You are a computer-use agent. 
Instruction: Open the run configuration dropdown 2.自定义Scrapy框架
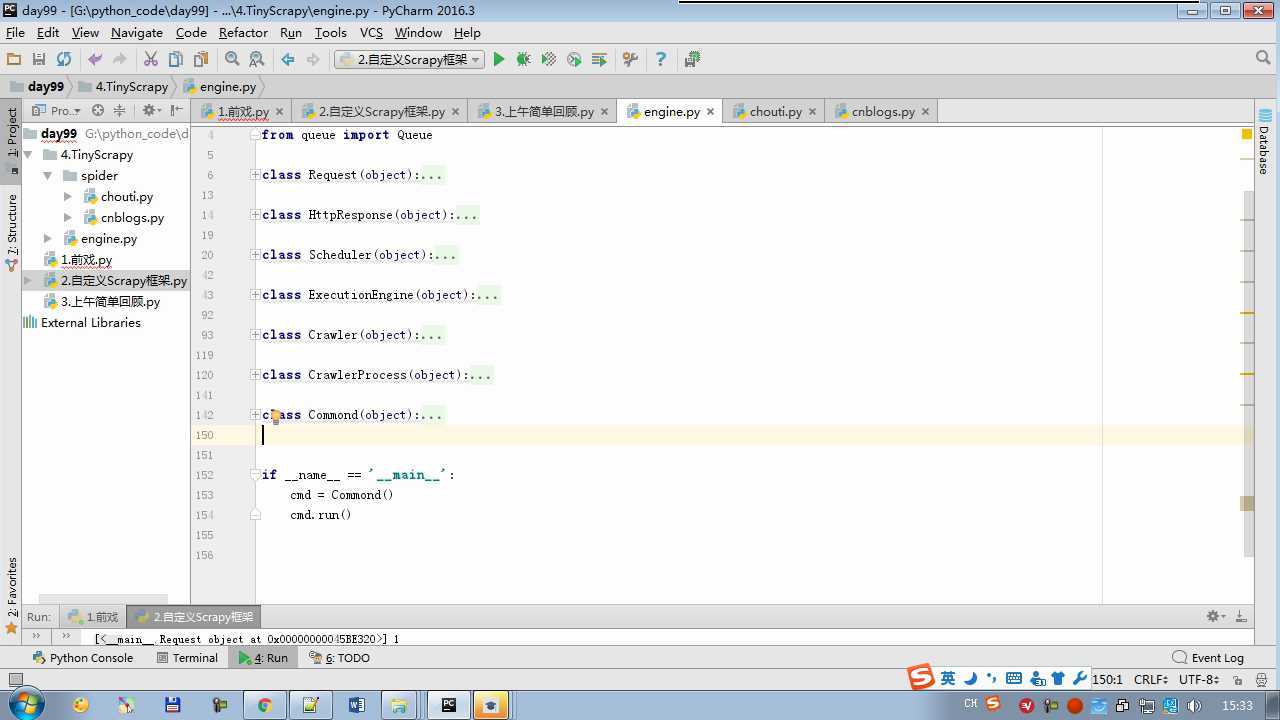(409, 60)
